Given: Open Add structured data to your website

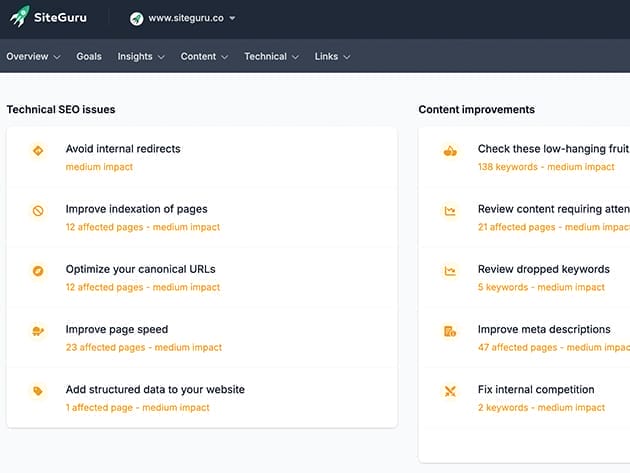Looking at the screenshot, I should (x=155, y=389).
